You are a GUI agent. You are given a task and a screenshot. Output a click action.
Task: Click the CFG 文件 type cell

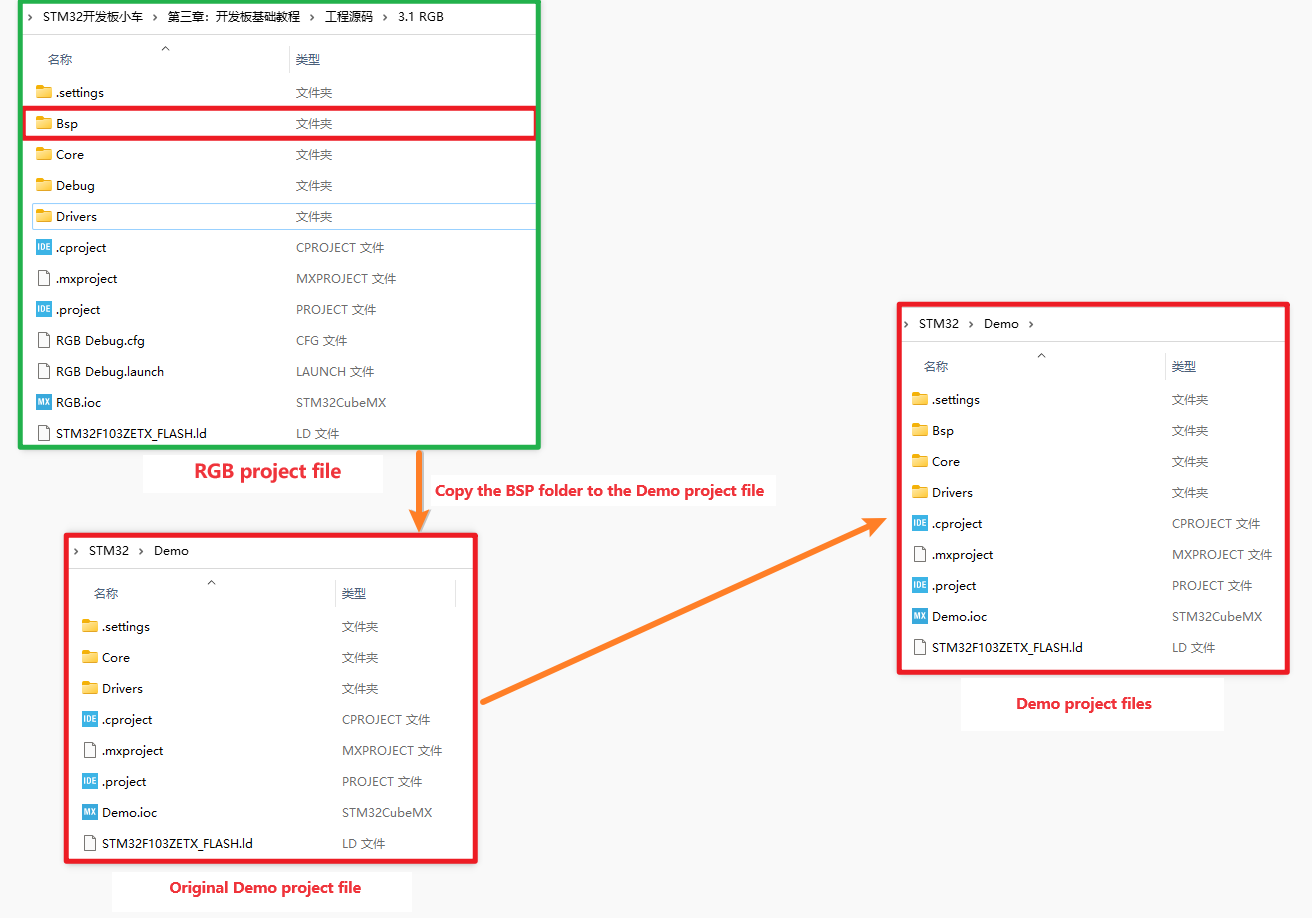(x=321, y=340)
